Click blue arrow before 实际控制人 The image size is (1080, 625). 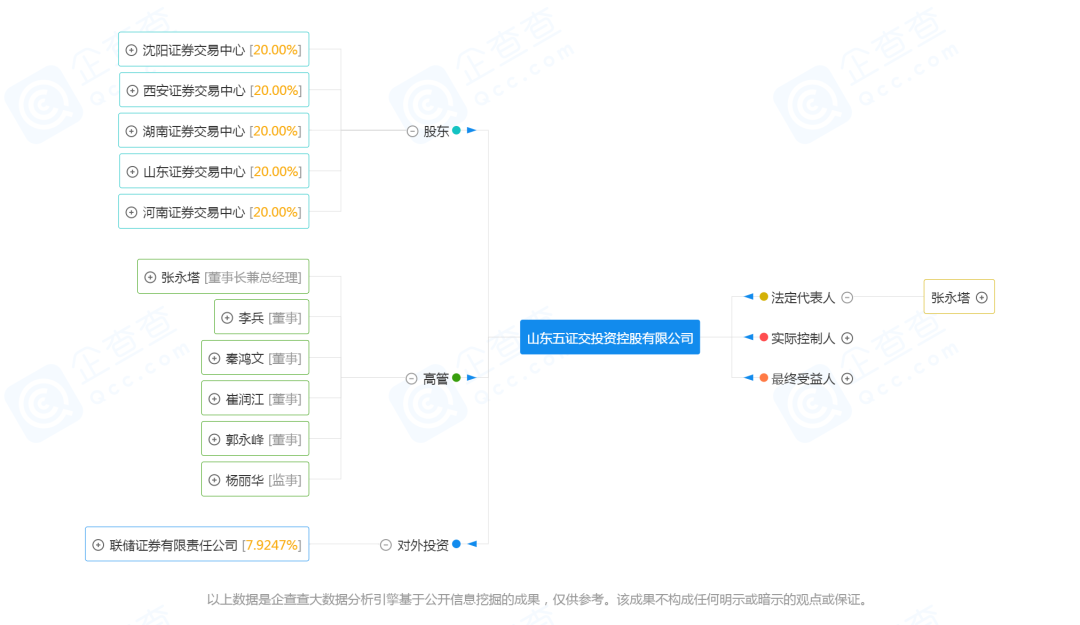click(749, 338)
